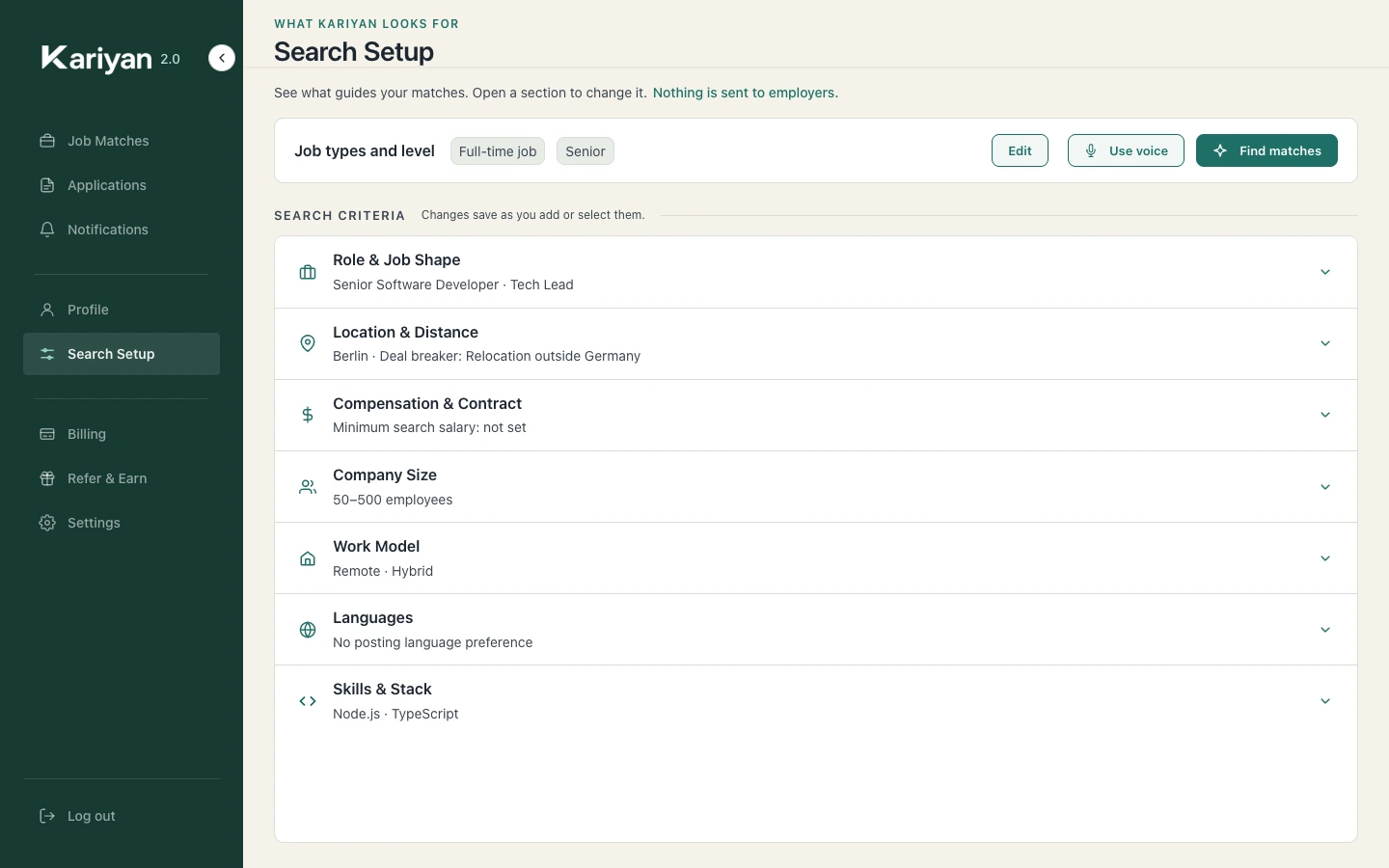The image size is (1389, 868).
Task: Expand Company Size chevron
Action: pos(1325,487)
